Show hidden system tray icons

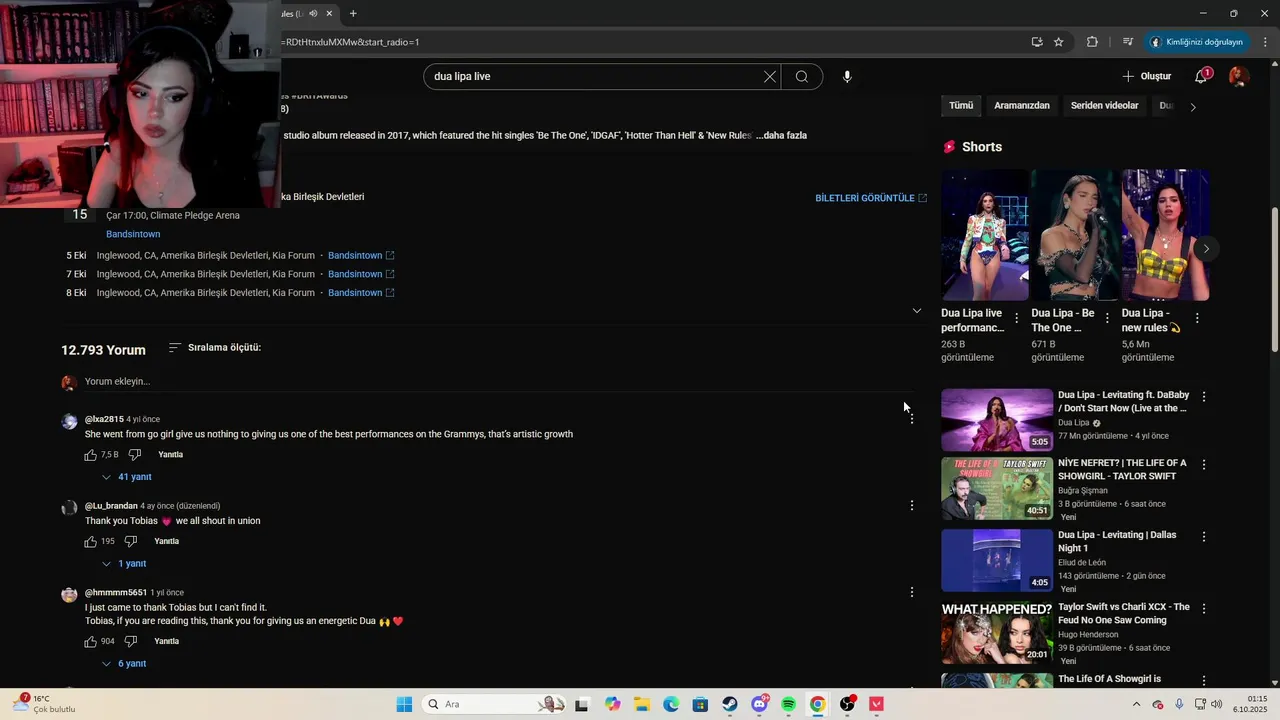[x=1136, y=704]
